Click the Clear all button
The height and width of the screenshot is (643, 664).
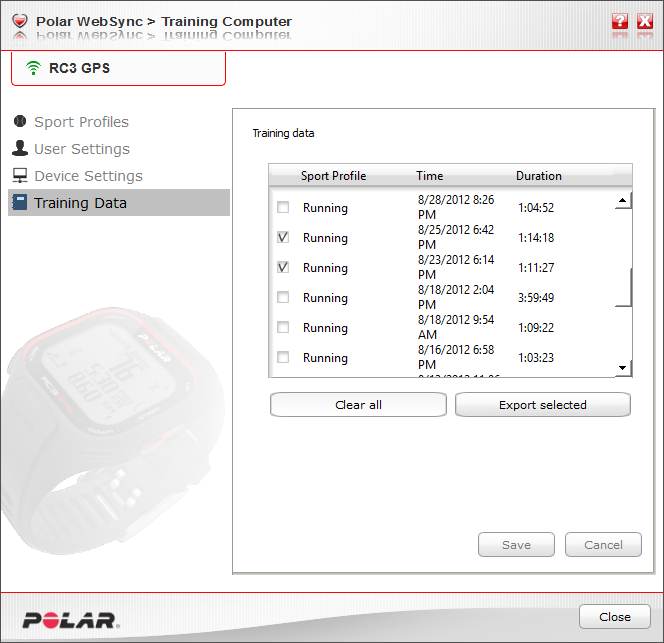click(x=358, y=405)
